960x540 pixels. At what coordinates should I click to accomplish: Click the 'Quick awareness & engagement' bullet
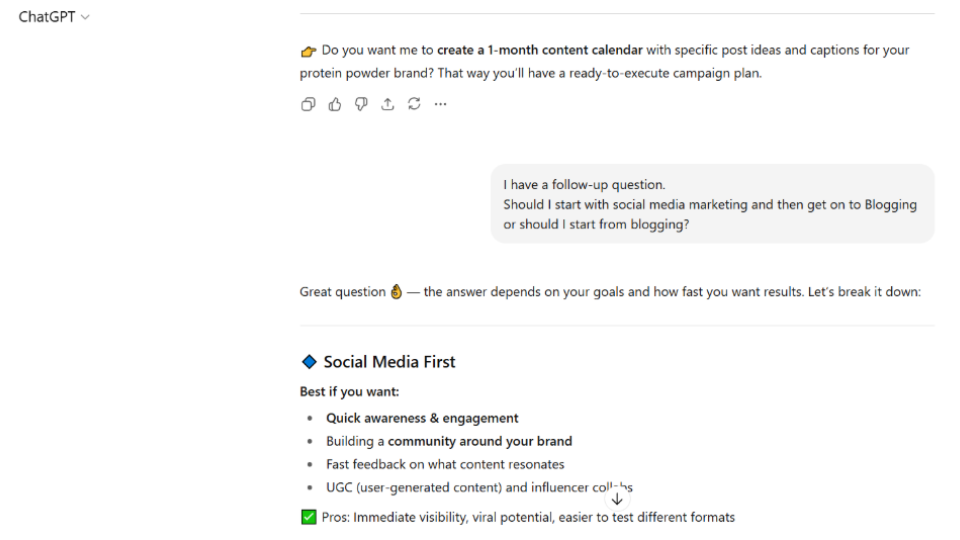(x=422, y=418)
